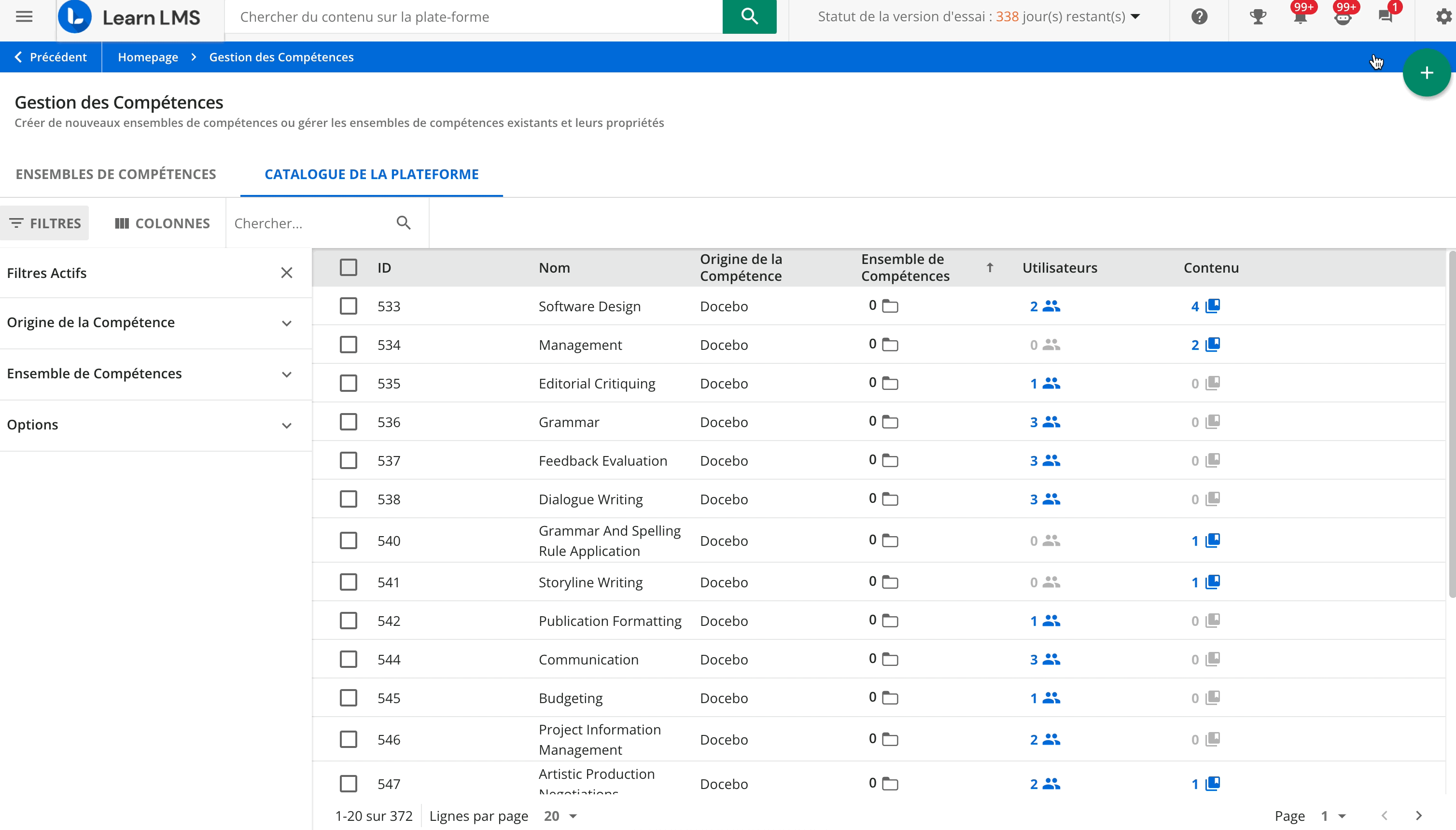Click the Utilisateurs column header
This screenshot has width=1456, height=830.
tap(1060, 267)
